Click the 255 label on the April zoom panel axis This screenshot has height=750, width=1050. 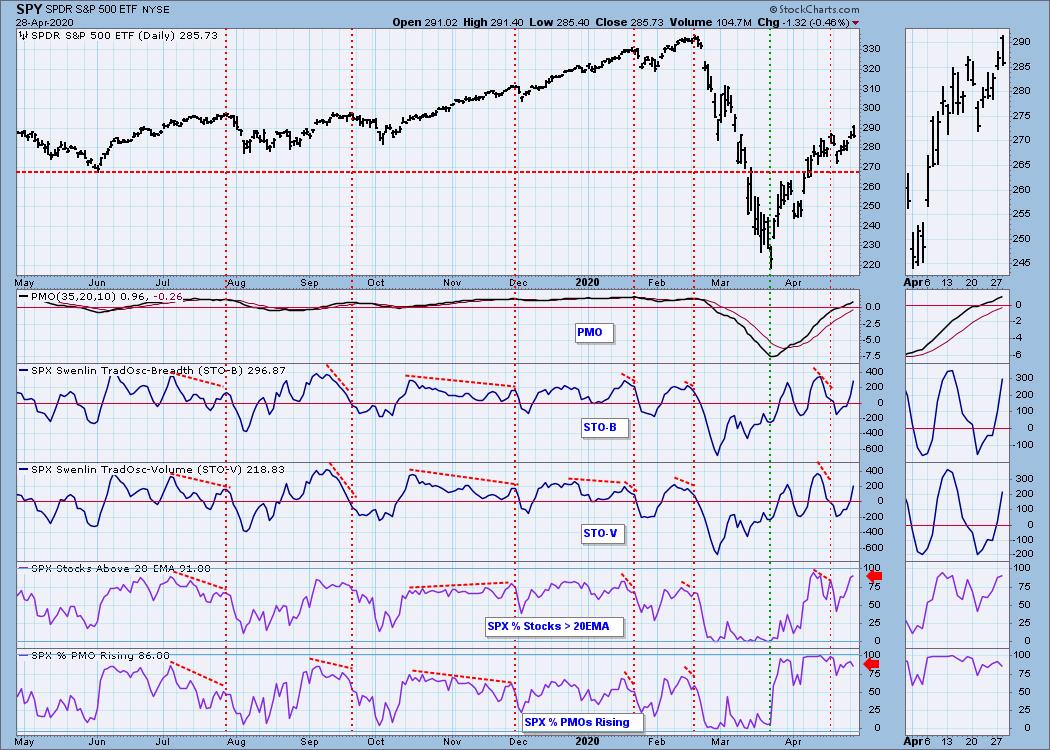tap(1022, 214)
